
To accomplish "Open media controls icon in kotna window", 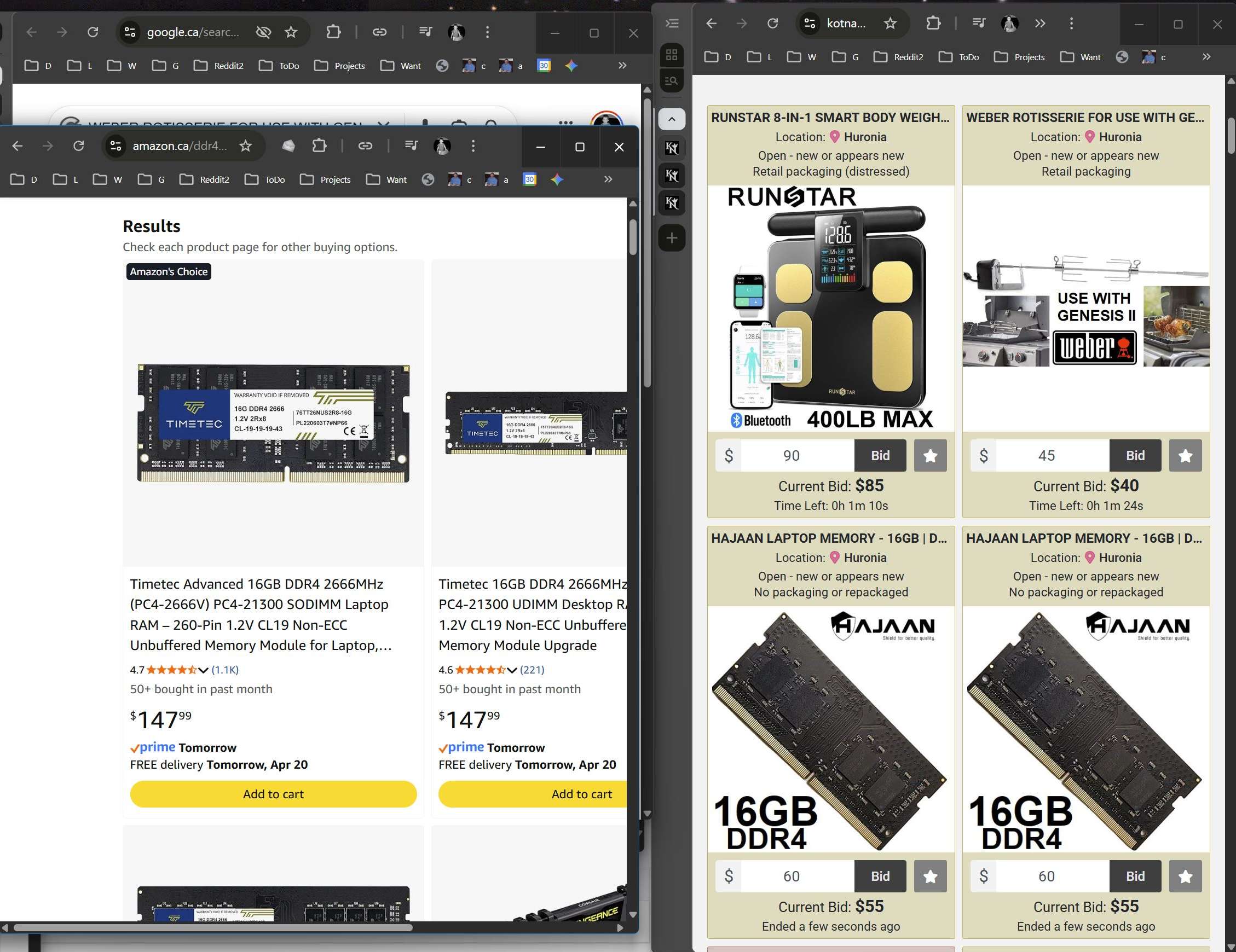I will [x=979, y=23].
